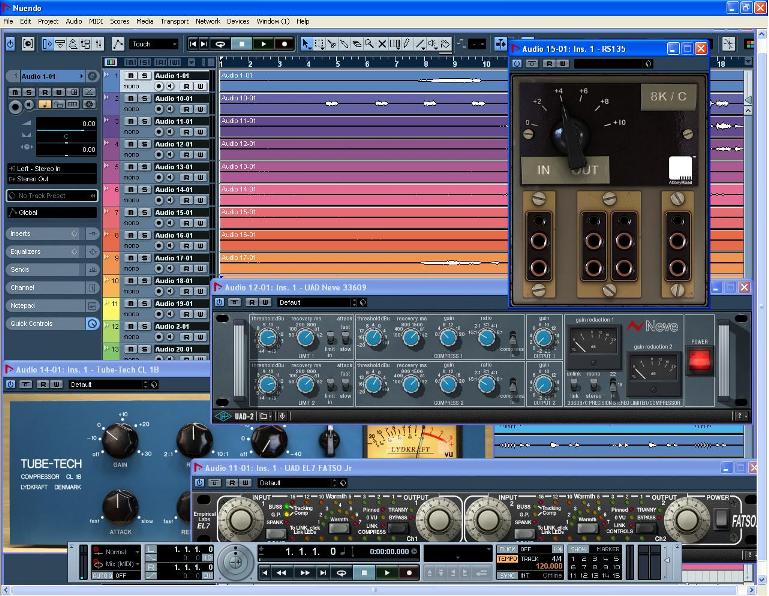Open the File menu
Viewport: 769px width, 596px height.
(x=8, y=22)
